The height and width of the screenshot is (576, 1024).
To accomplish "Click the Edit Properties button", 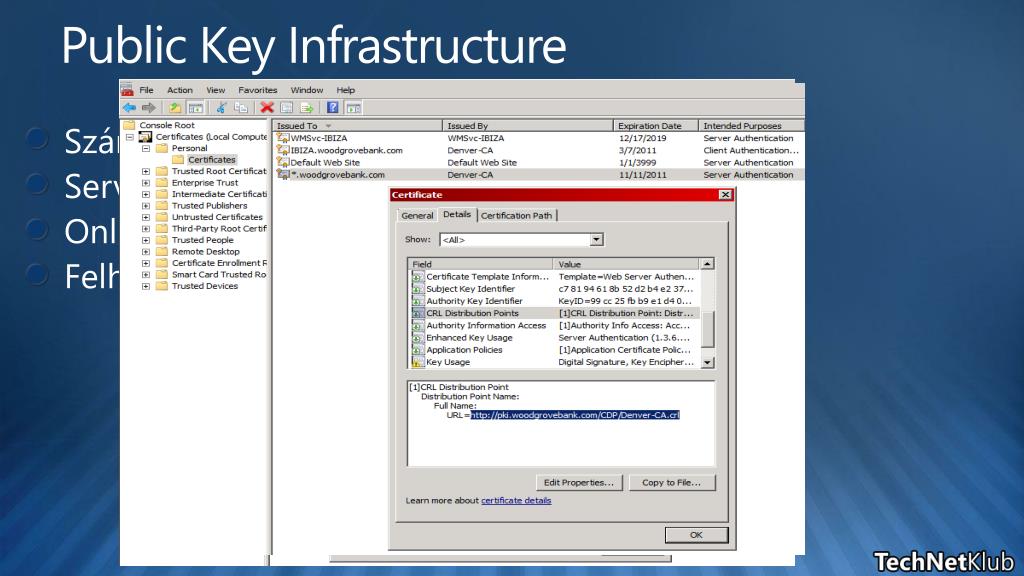I will coord(579,483).
